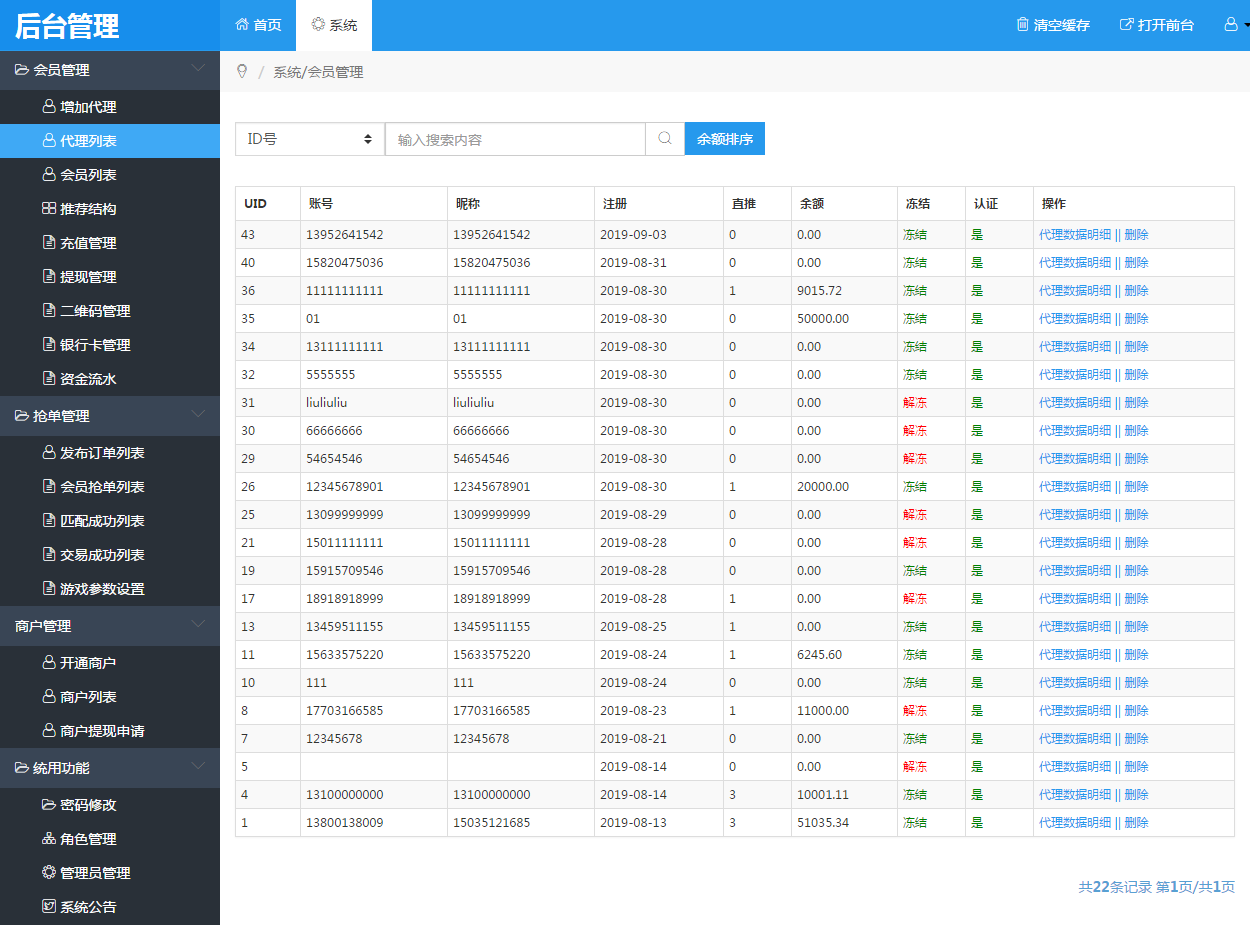The height and width of the screenshot is (925, 1250).
Task: Open the ID号 search type dropdown
Action: [x=310, y=139]
